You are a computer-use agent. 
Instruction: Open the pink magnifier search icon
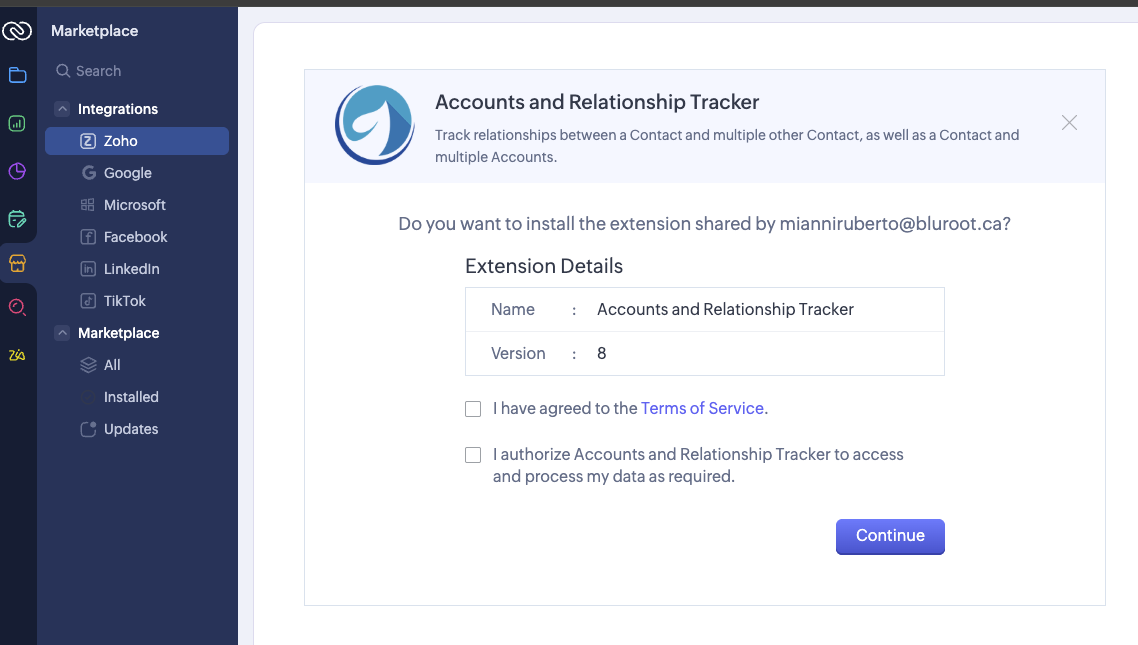17,307
